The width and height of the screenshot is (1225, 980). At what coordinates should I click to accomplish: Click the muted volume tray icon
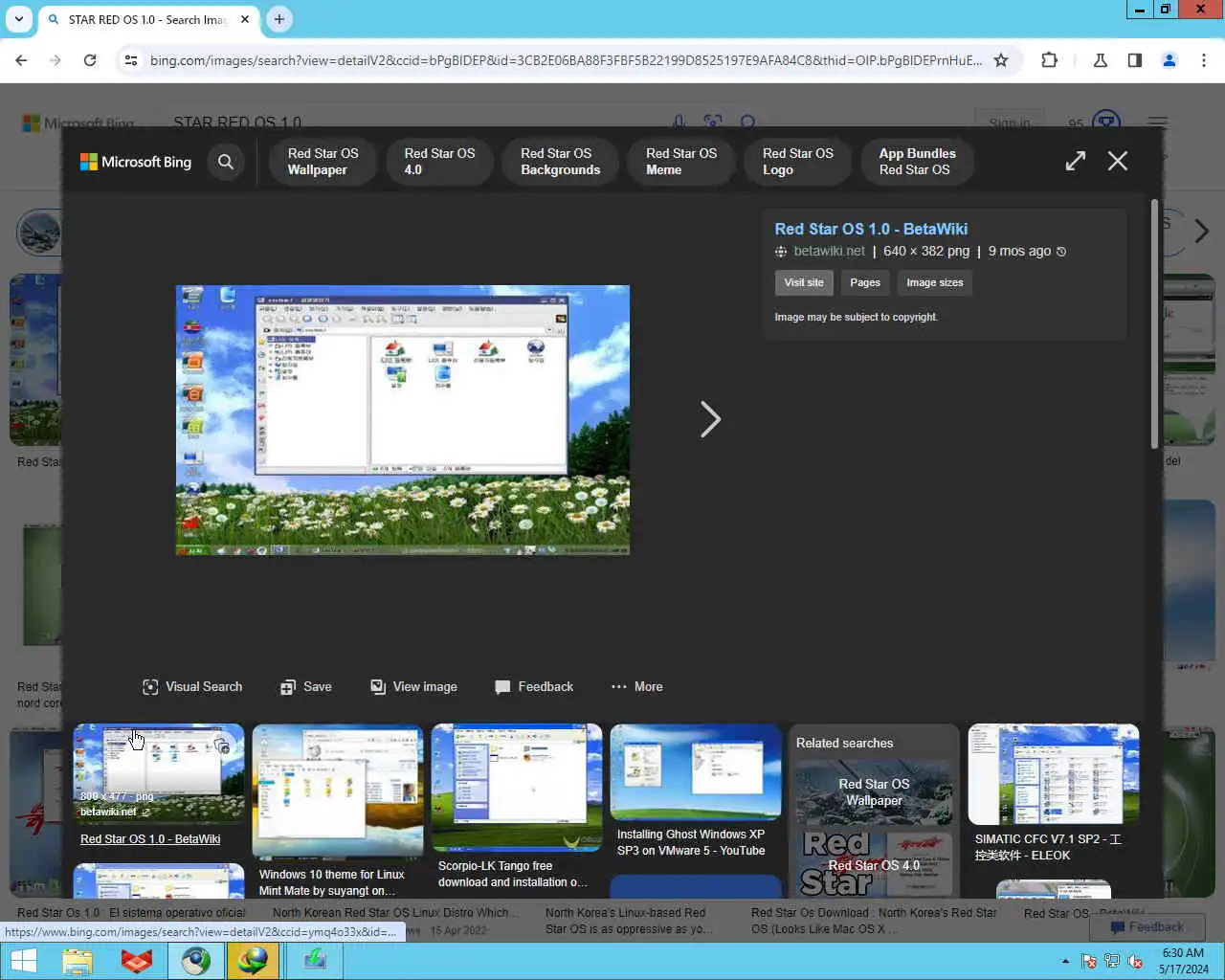pos(1135,961)
